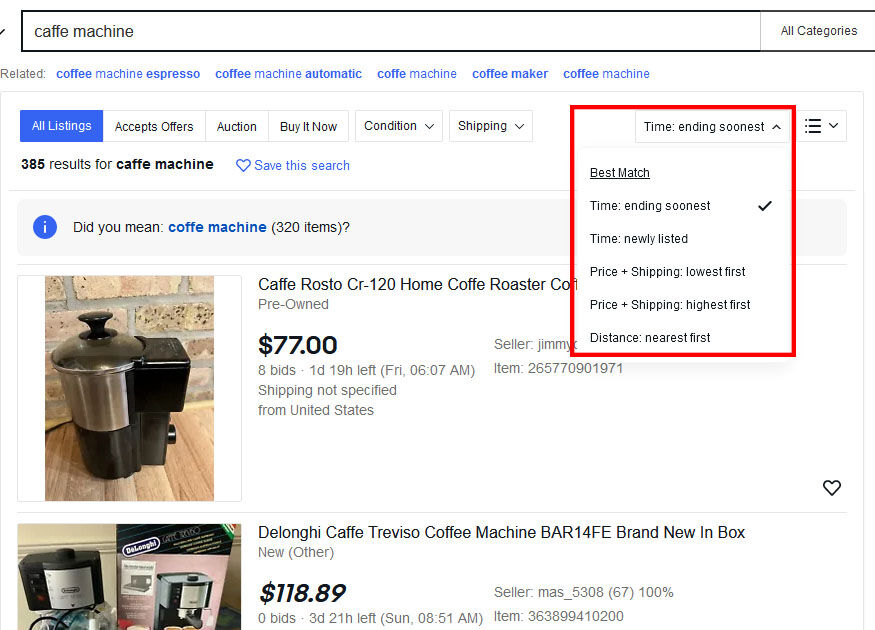The width and height of the screenshot is (875, 630).
Task: Click 8 bids · 1d 19h left text
Action: pyautogui.click(x=366, y=371)
